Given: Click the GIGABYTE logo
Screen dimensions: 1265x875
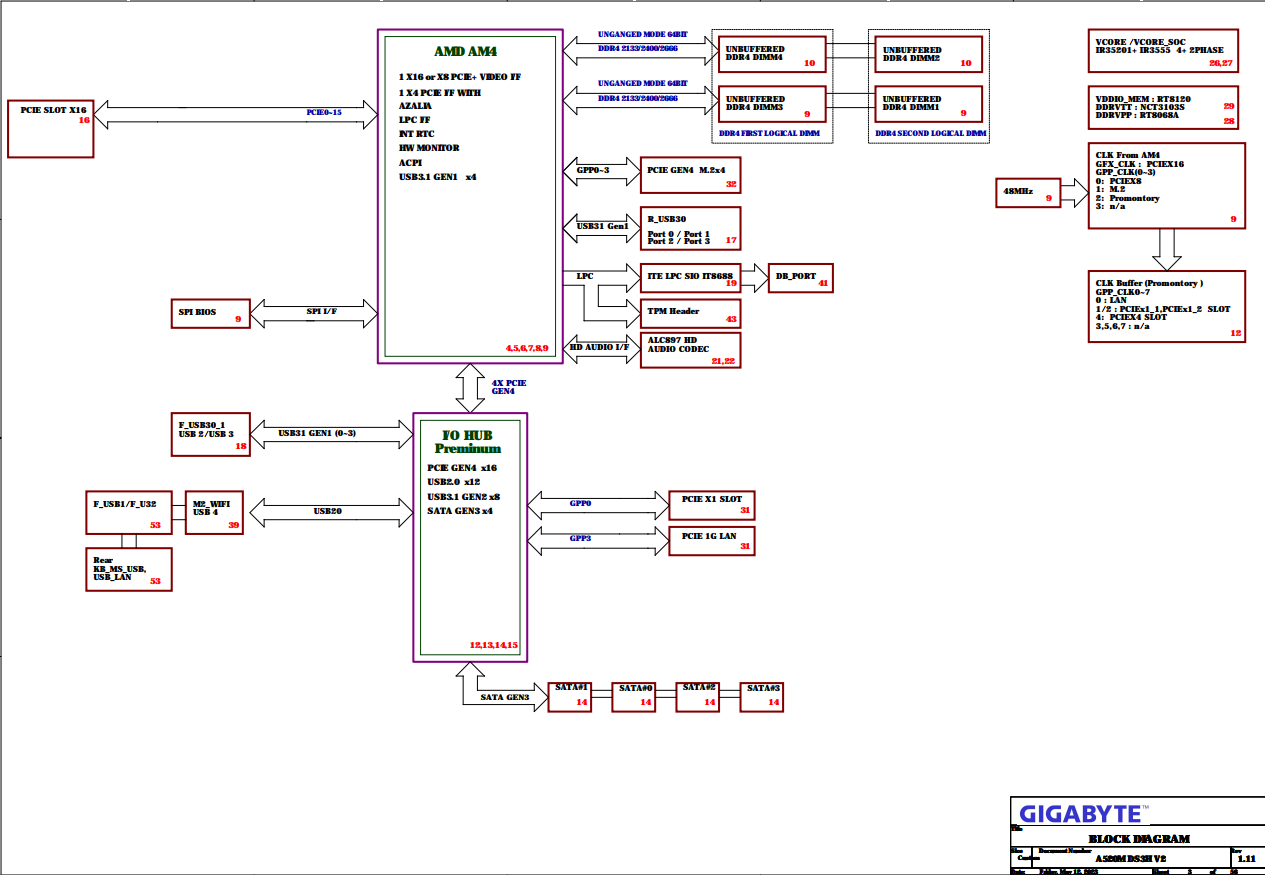Looking at the screenshot, I should click(x=1083, y=812).
